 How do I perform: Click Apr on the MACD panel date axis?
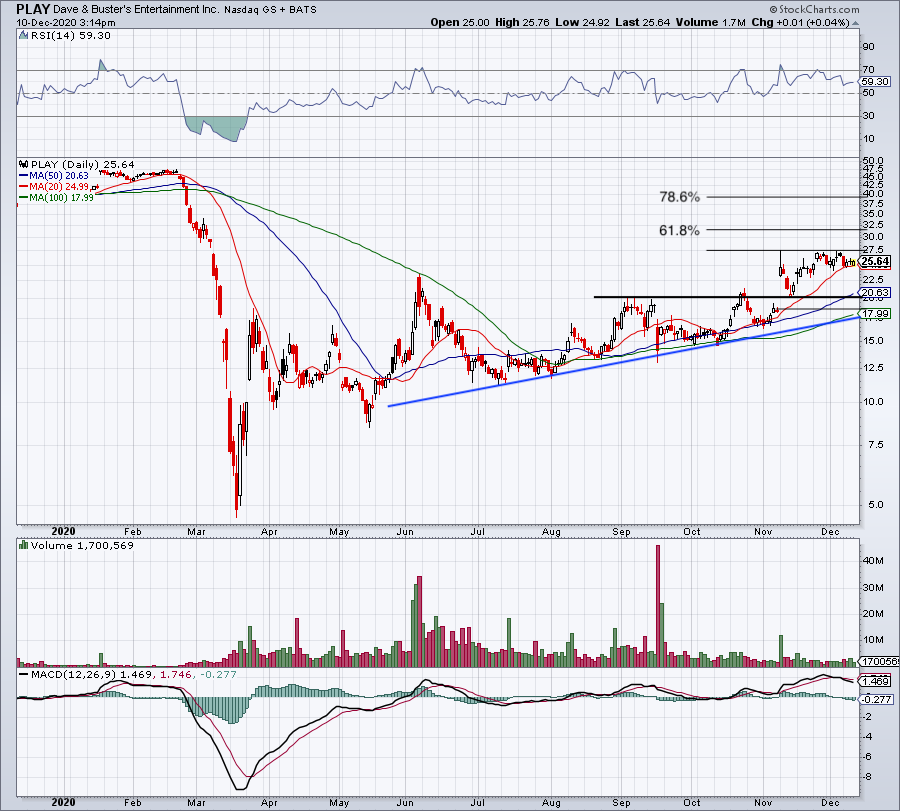(269, 802)
